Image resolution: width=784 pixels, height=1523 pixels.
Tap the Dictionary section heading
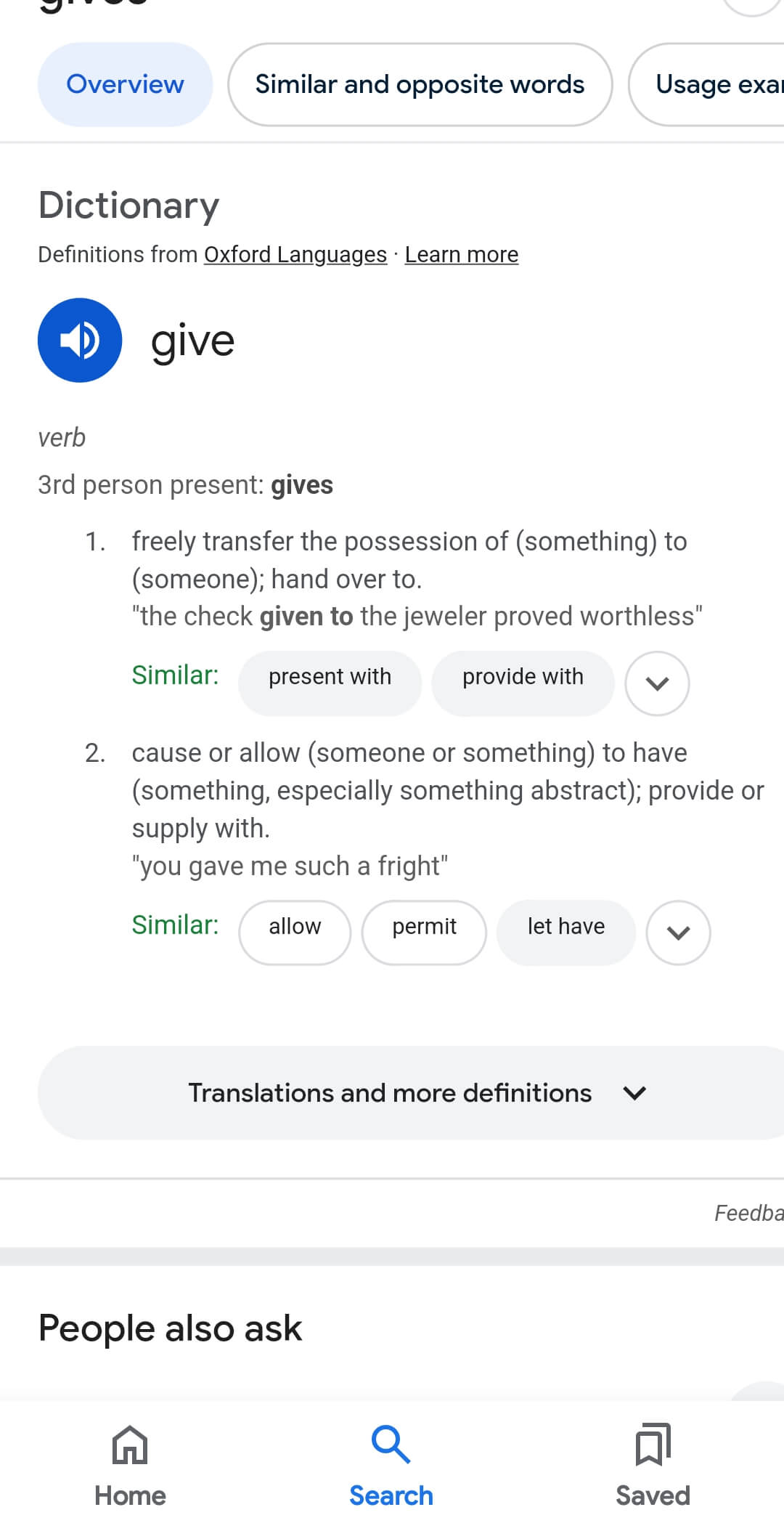pyautogui.click(x=128, y=206)
